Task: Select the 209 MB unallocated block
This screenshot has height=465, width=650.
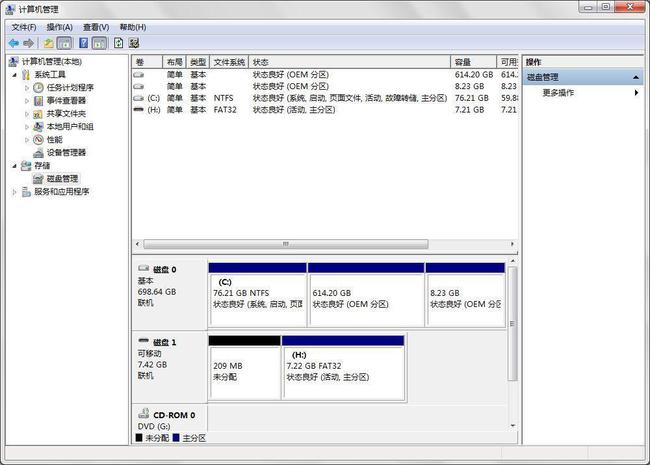Action: point(245,368)
